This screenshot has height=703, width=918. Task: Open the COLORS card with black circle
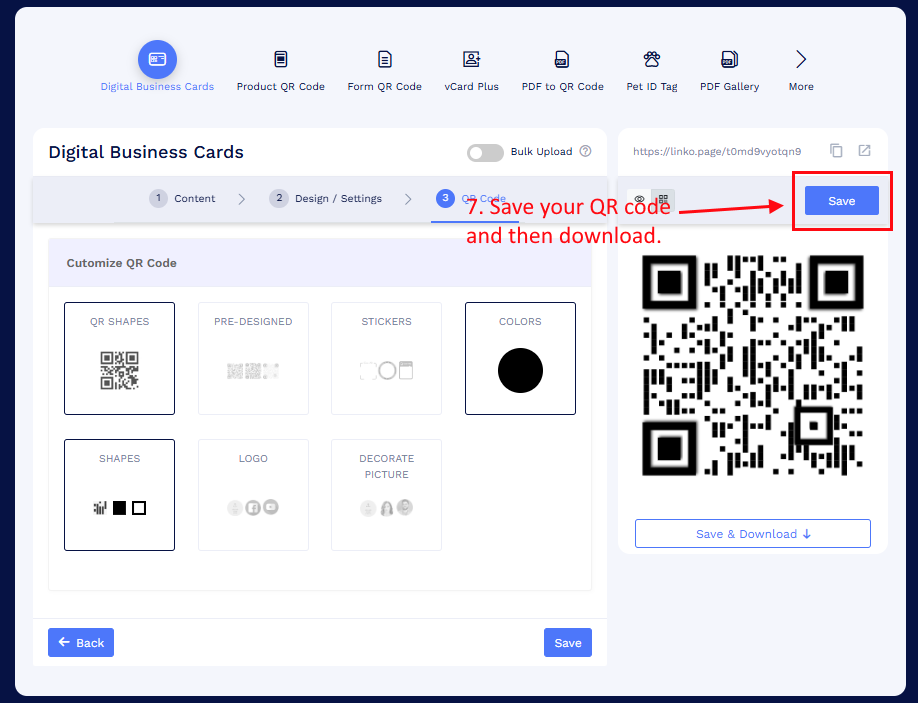[x=520, y=358]
